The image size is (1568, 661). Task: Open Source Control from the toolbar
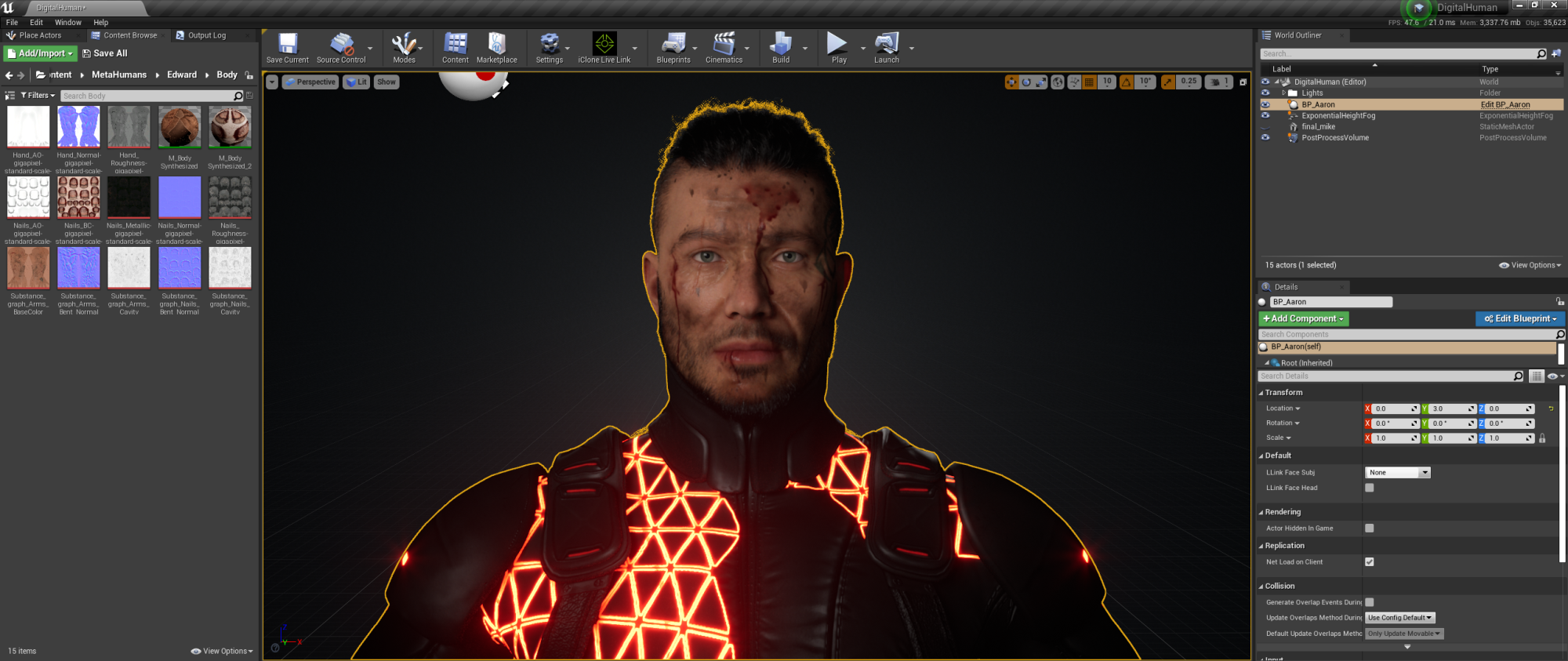point(341,48)
